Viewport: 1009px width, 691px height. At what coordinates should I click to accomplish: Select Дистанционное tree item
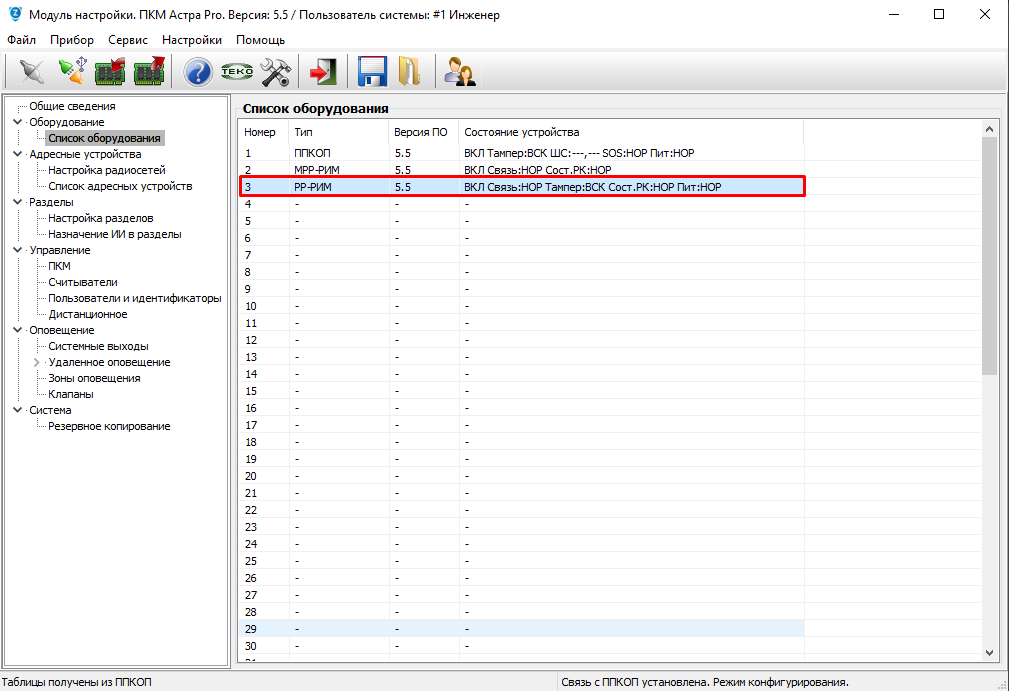tap(88, 314)
